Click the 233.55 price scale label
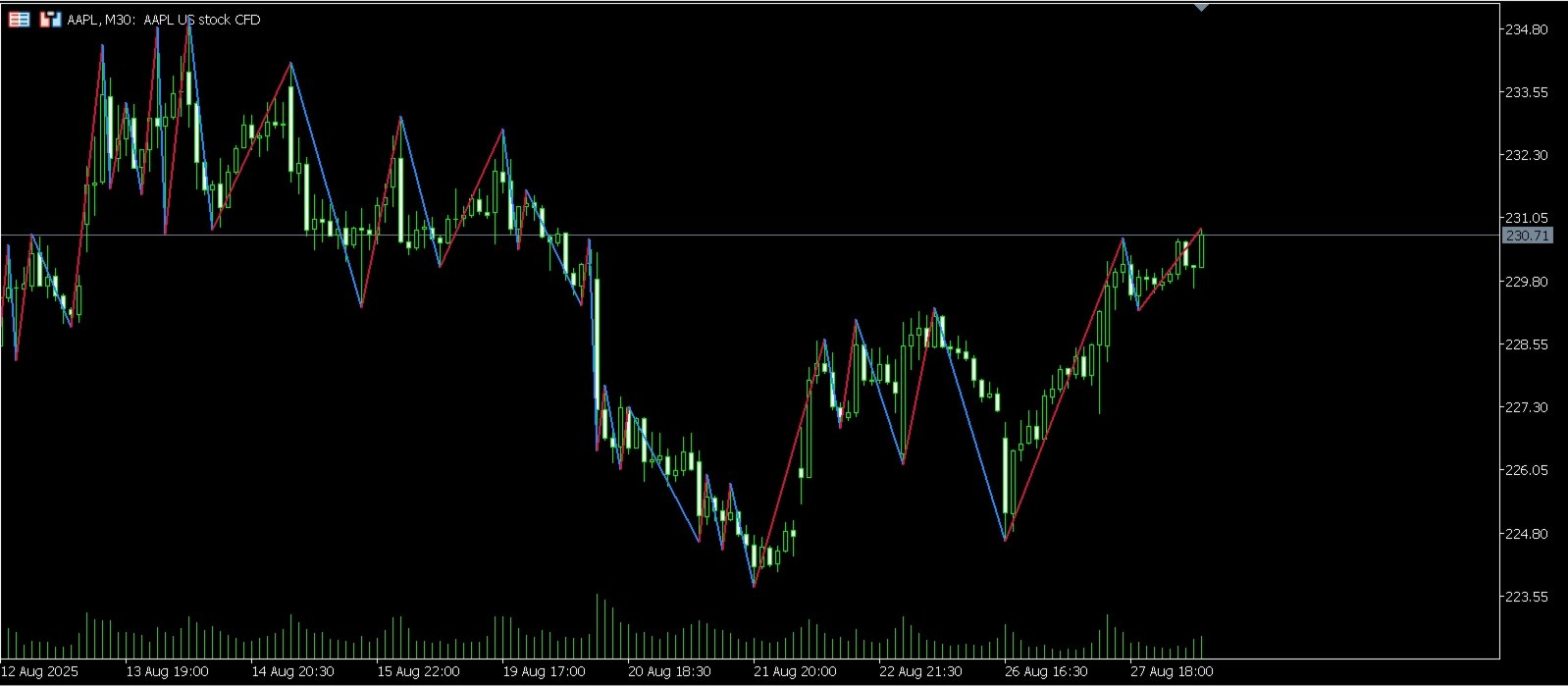This screenshot has height=686, width=1568. [1526, 92]
